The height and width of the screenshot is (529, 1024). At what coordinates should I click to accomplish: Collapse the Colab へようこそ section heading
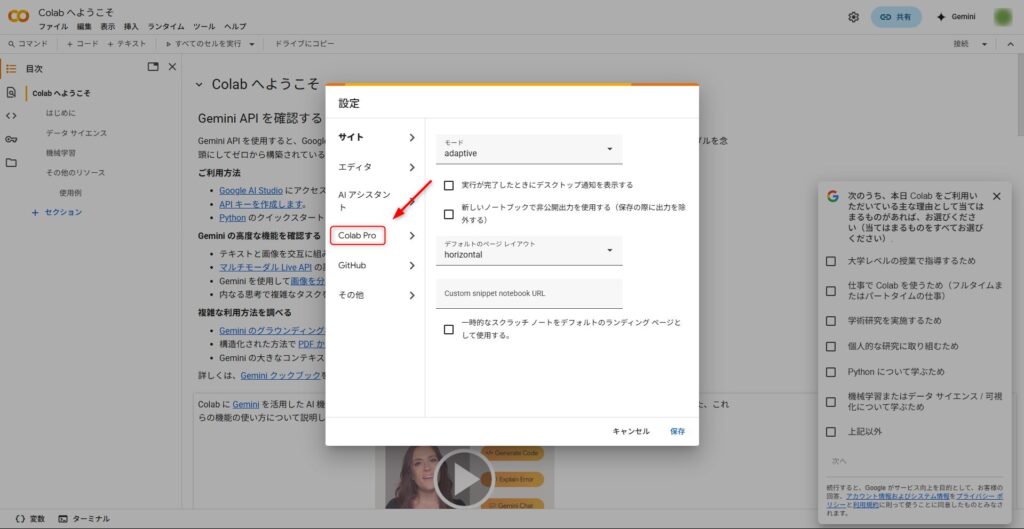(199, 84)
